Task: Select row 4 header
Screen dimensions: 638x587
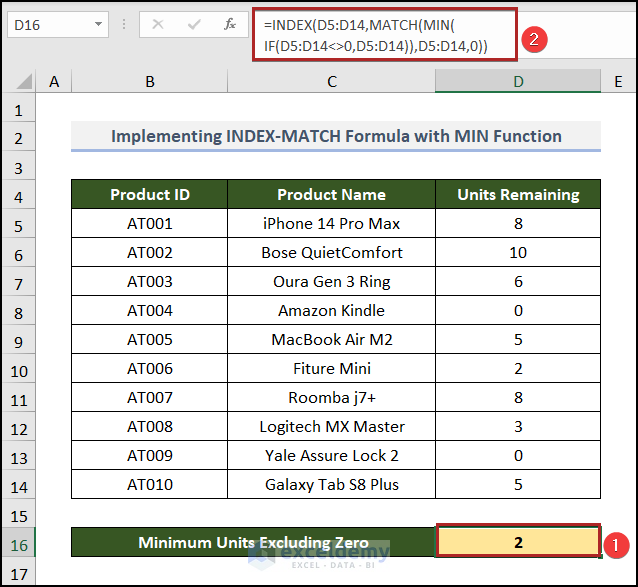Action: [20, 195]
